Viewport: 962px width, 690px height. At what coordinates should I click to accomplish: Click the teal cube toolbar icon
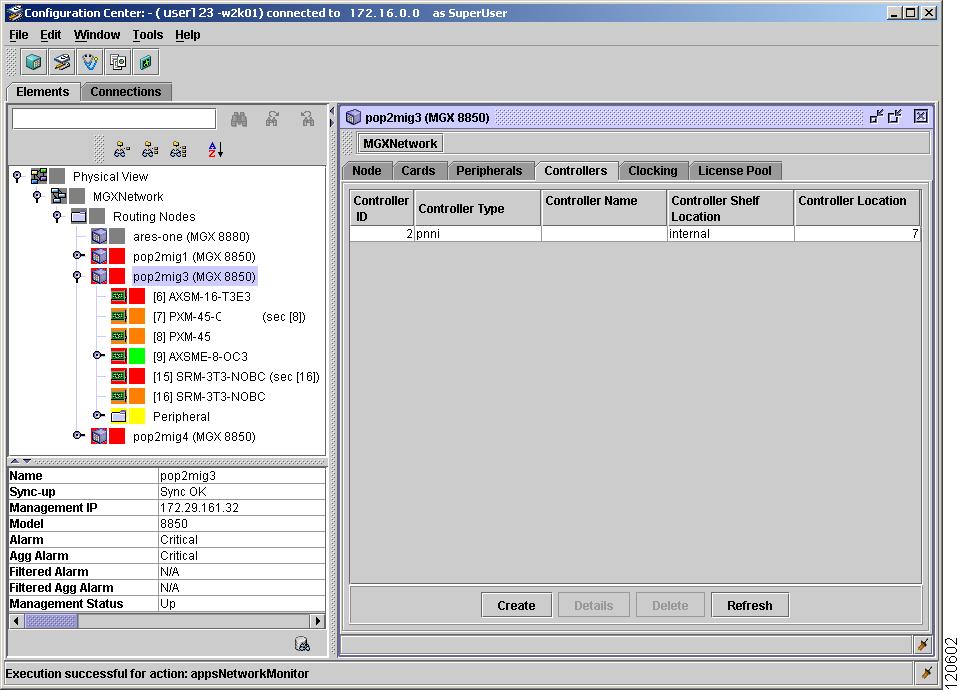pyautogui.click(x=34, y=62)
